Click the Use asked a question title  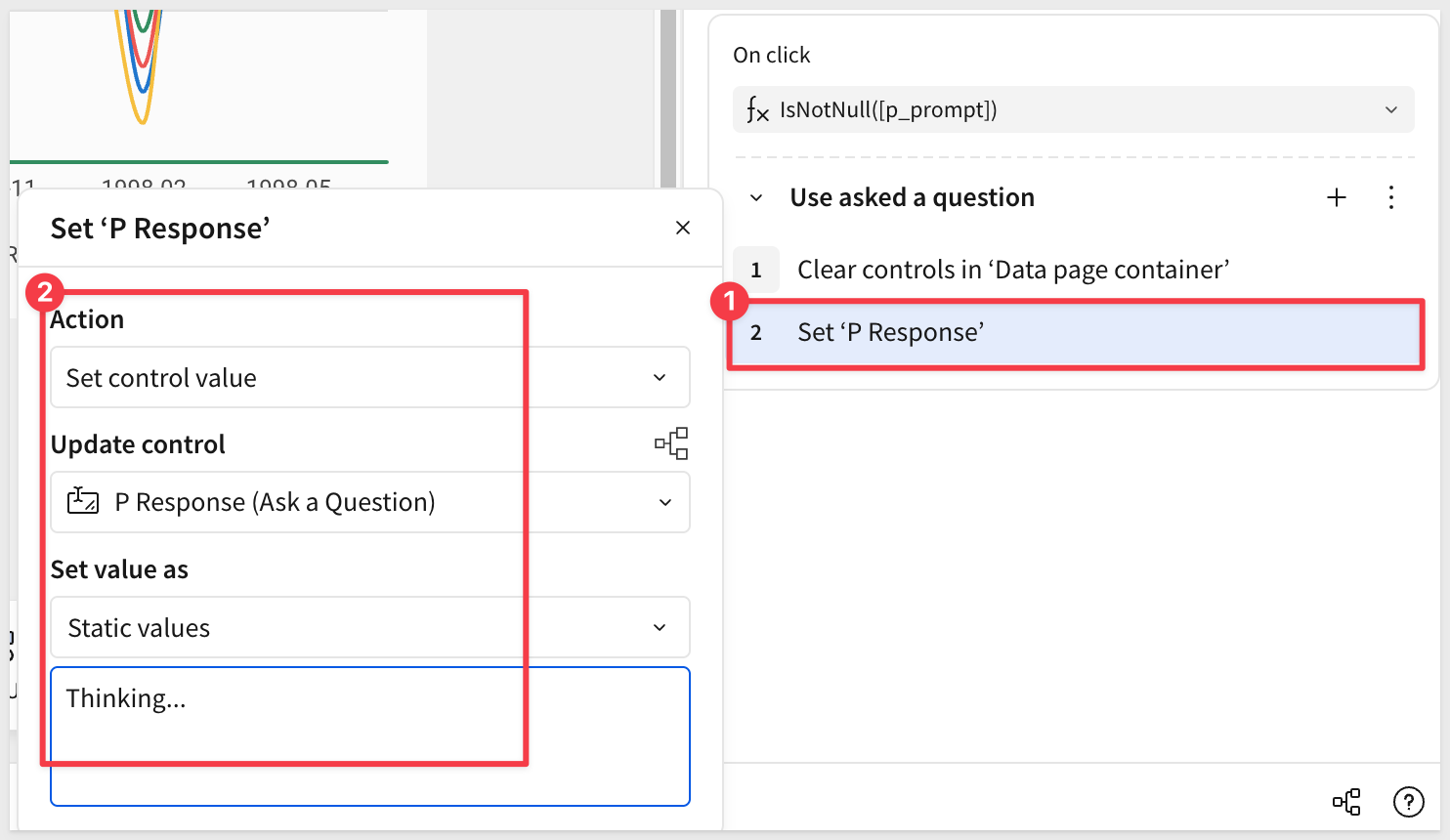912,197
